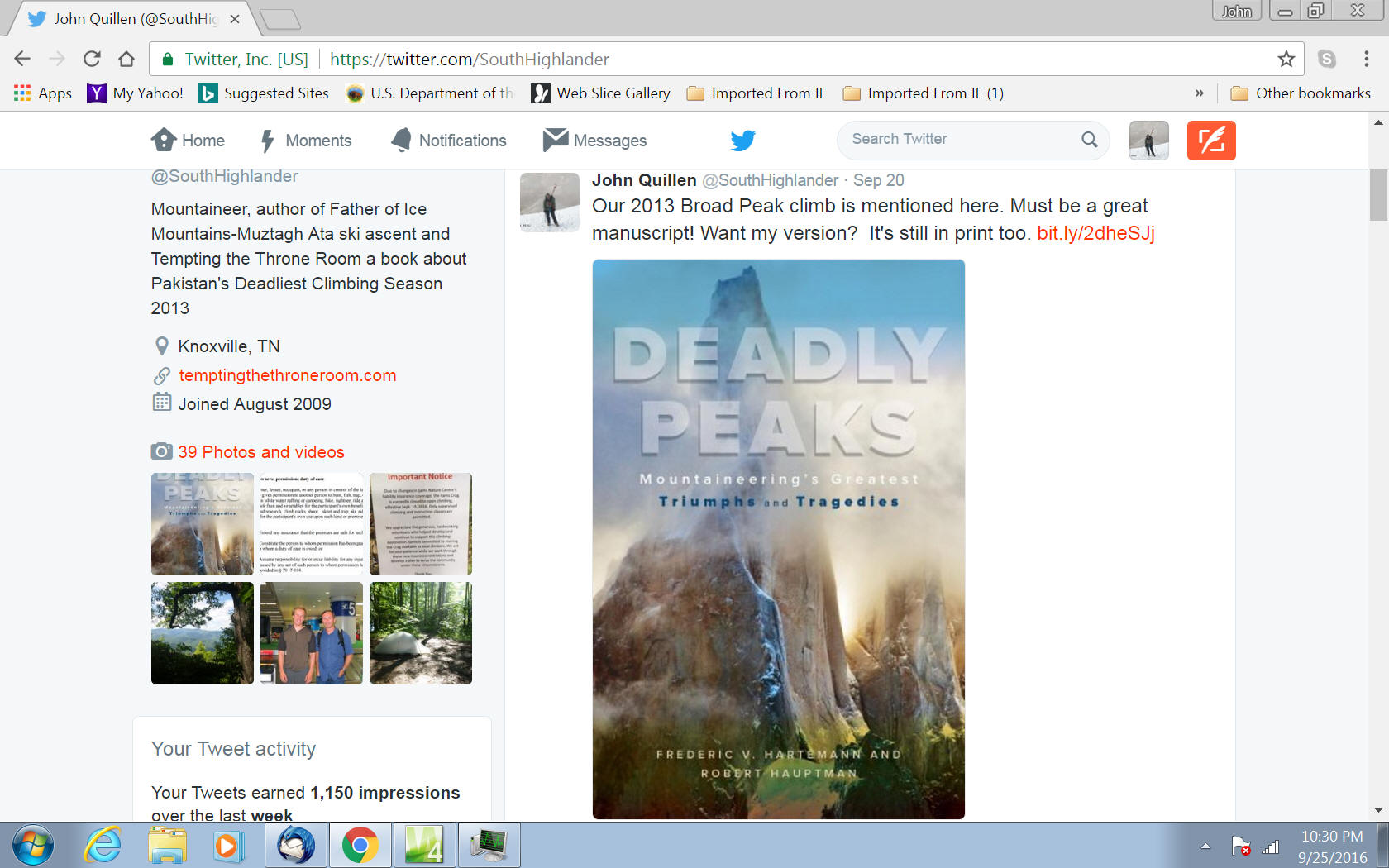This screenshot has width=1389, height=868.
Task: Reload the page
Action: (92, 59)
